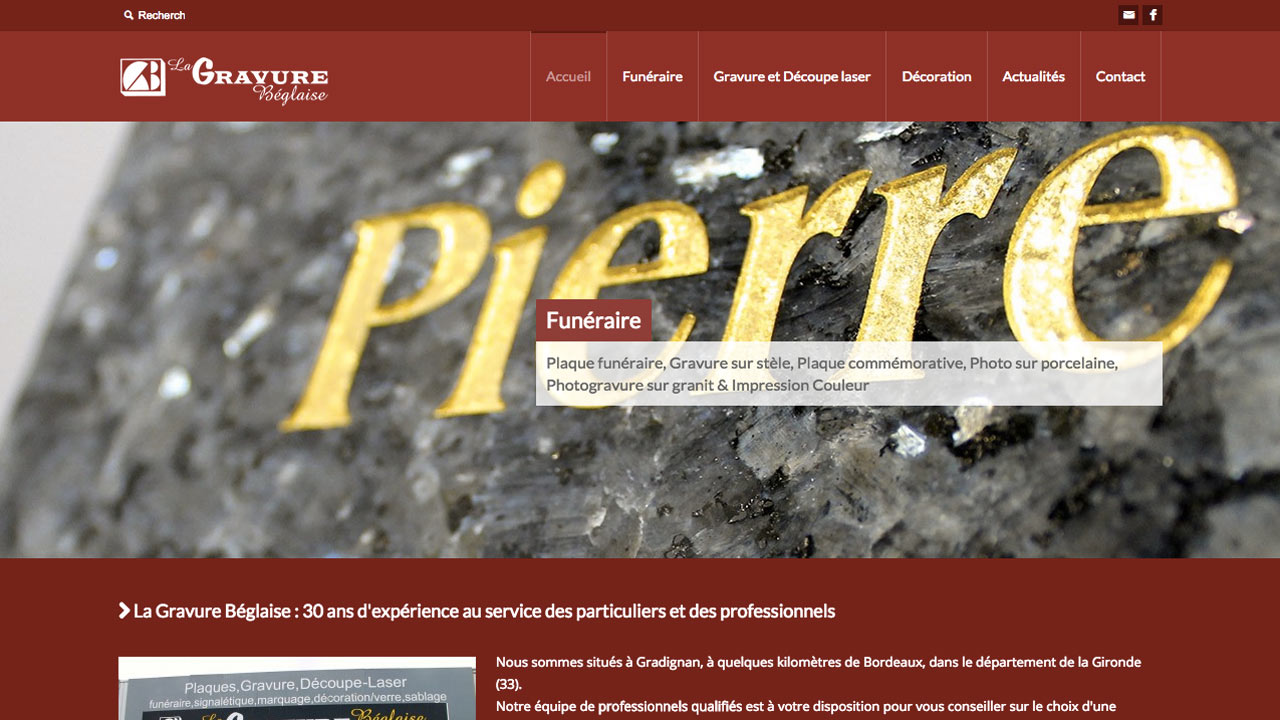This screenshot has width=1280, height=720.
Task: Go to the Contact page
Action: pos(1120,76)
